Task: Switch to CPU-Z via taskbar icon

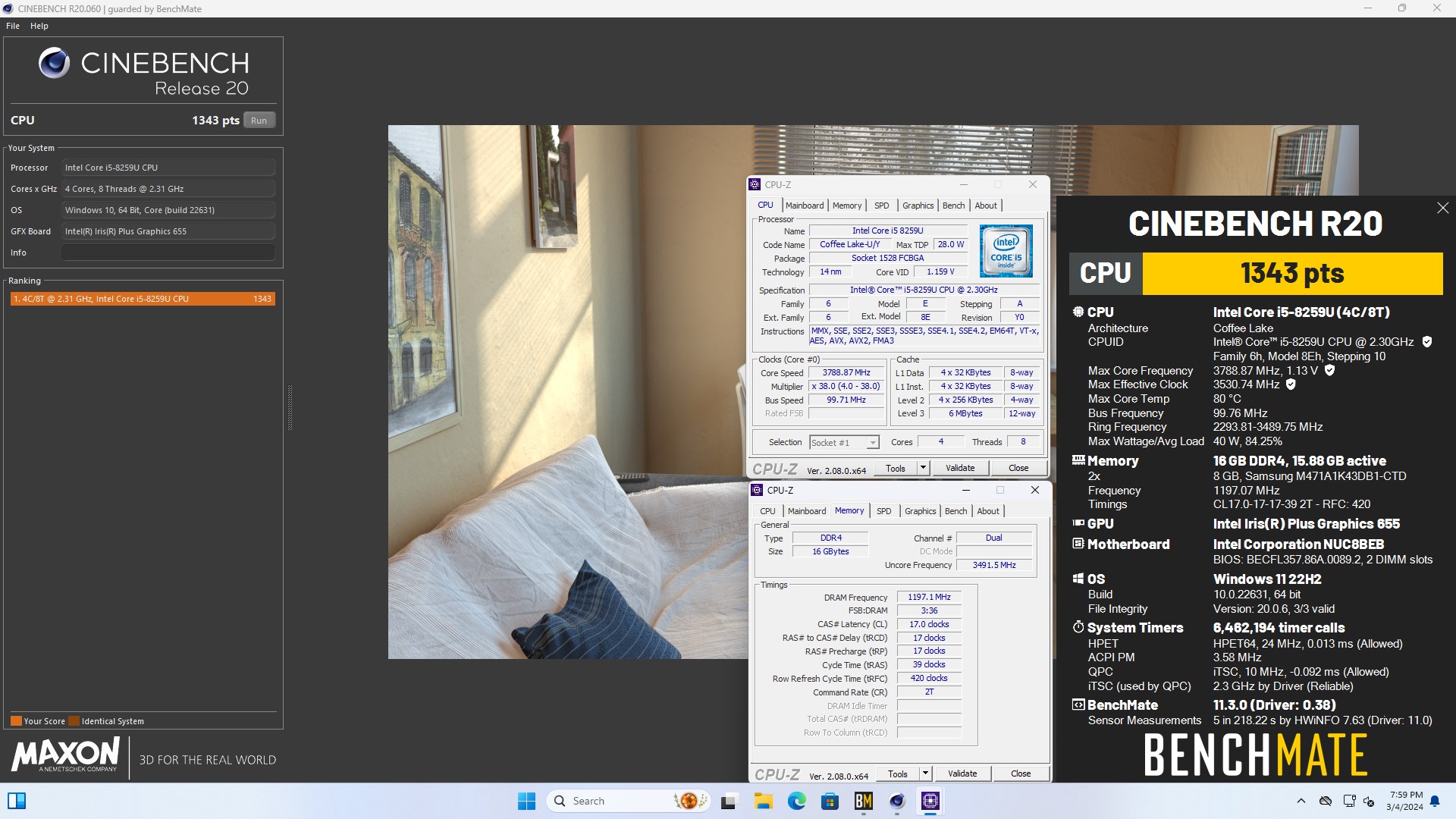Action: click(930, 801)
